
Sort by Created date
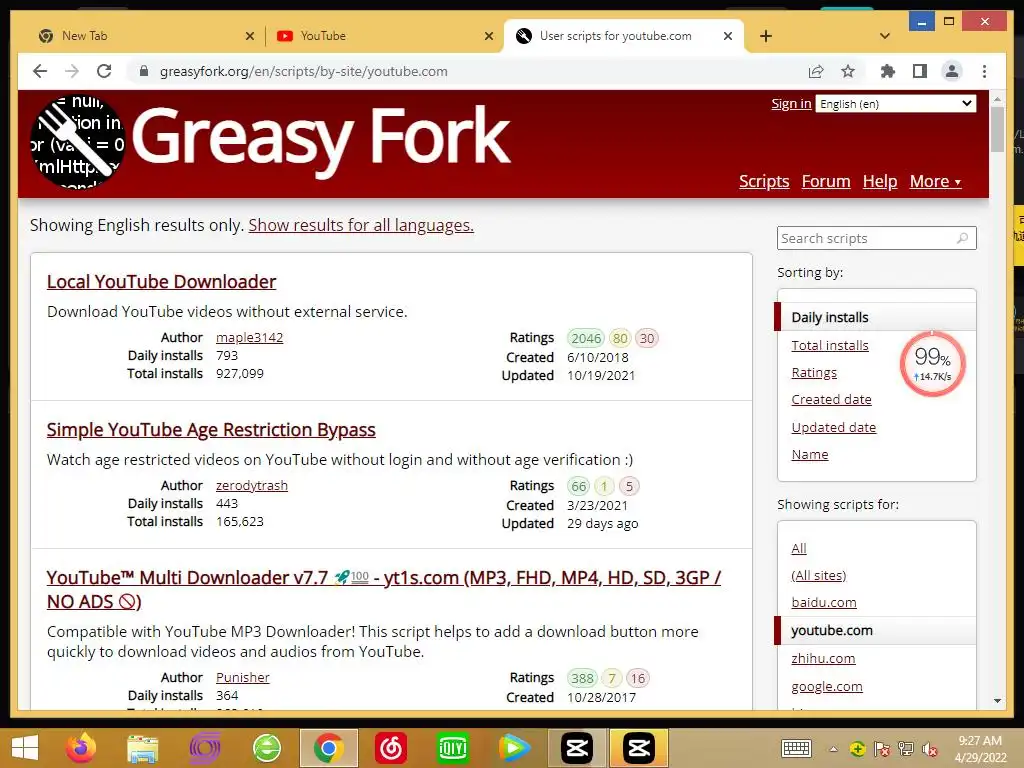pyautogui.click(x=831, y=400)
